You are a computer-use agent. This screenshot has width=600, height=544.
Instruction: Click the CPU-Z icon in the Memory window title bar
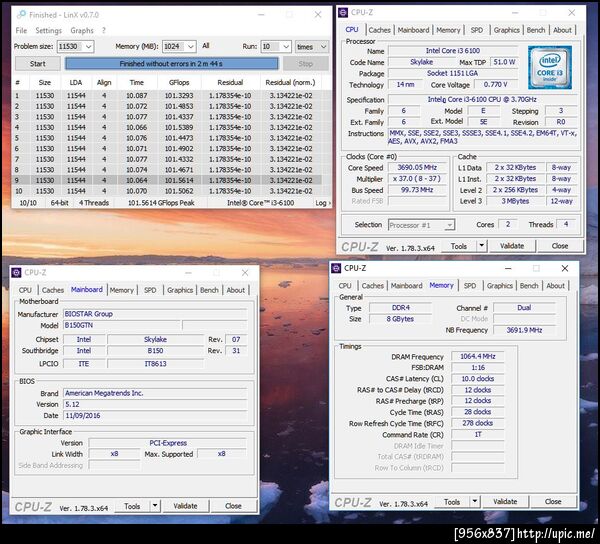point(336,268)
